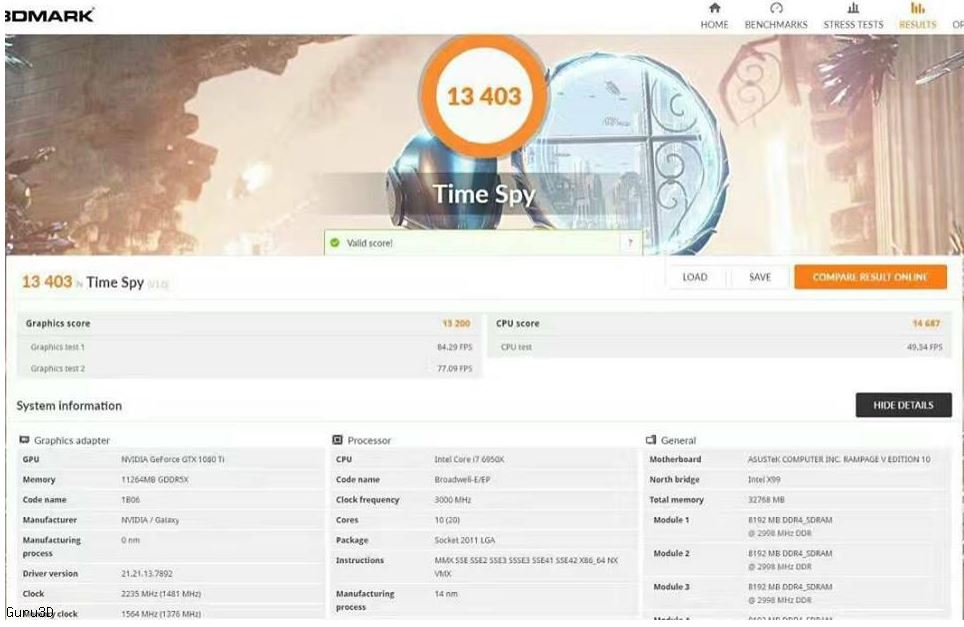Switch to the Stress Tests tab
Image resolution: width=964 pixels, height=627 pixels.
(x=853, y=24)
